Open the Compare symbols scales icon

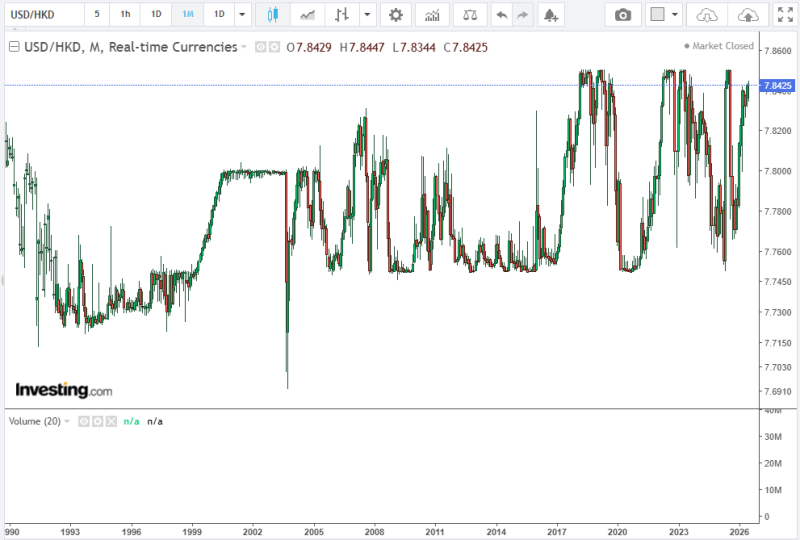(x=470, y=15)
